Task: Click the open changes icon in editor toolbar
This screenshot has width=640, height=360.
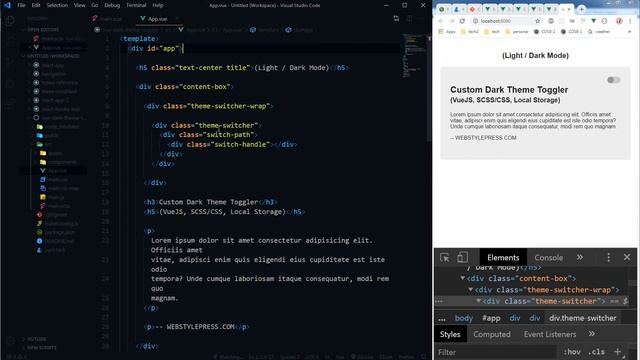Action: pos(396,18)
